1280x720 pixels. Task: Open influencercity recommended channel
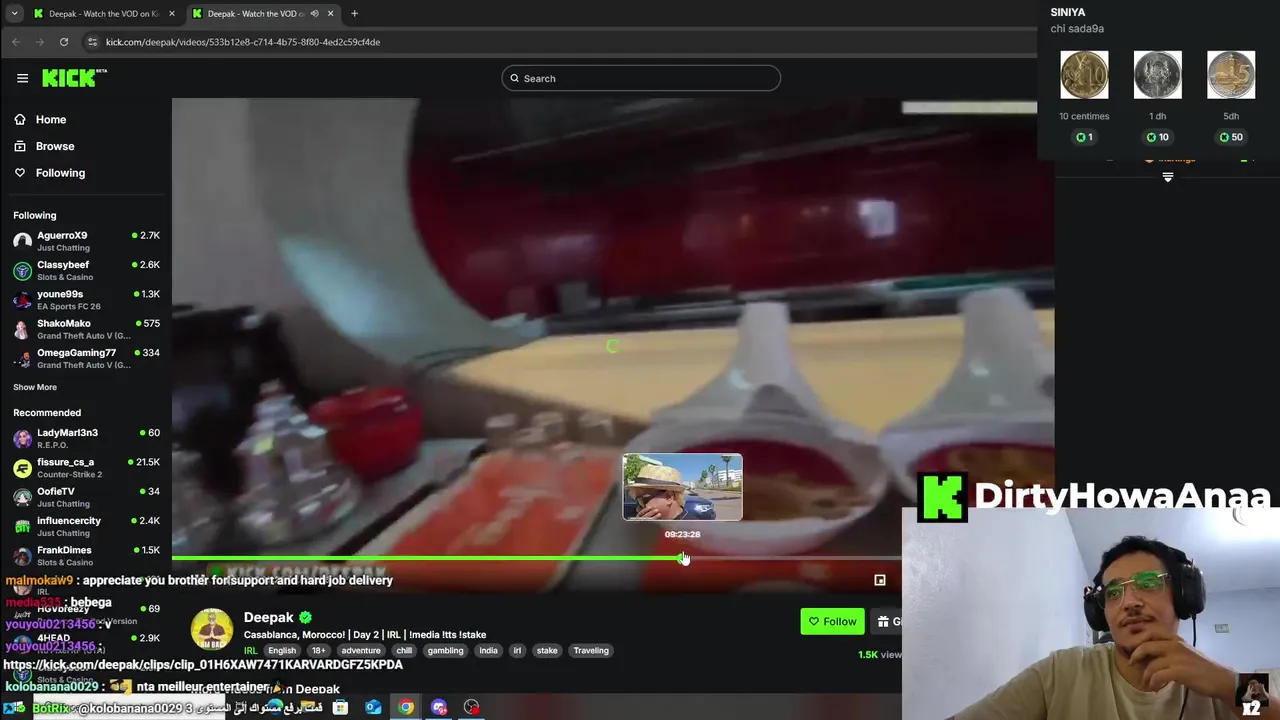(86, 526)
